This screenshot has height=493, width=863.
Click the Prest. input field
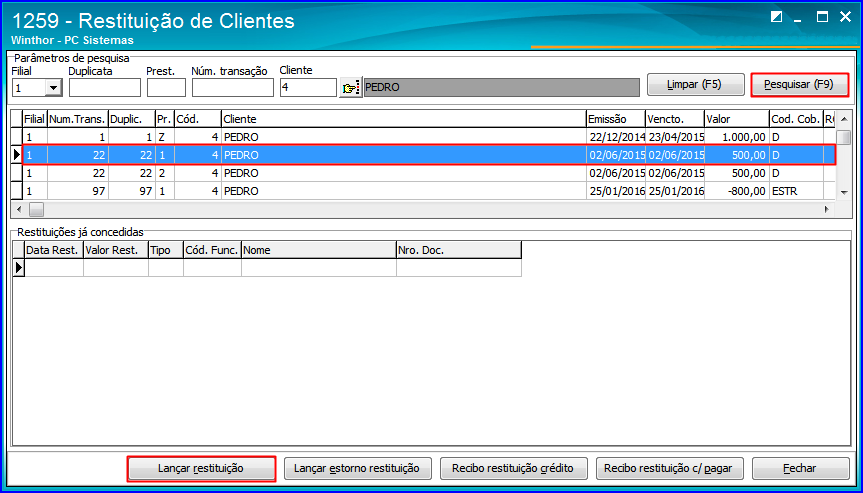(x=166, y=87)
